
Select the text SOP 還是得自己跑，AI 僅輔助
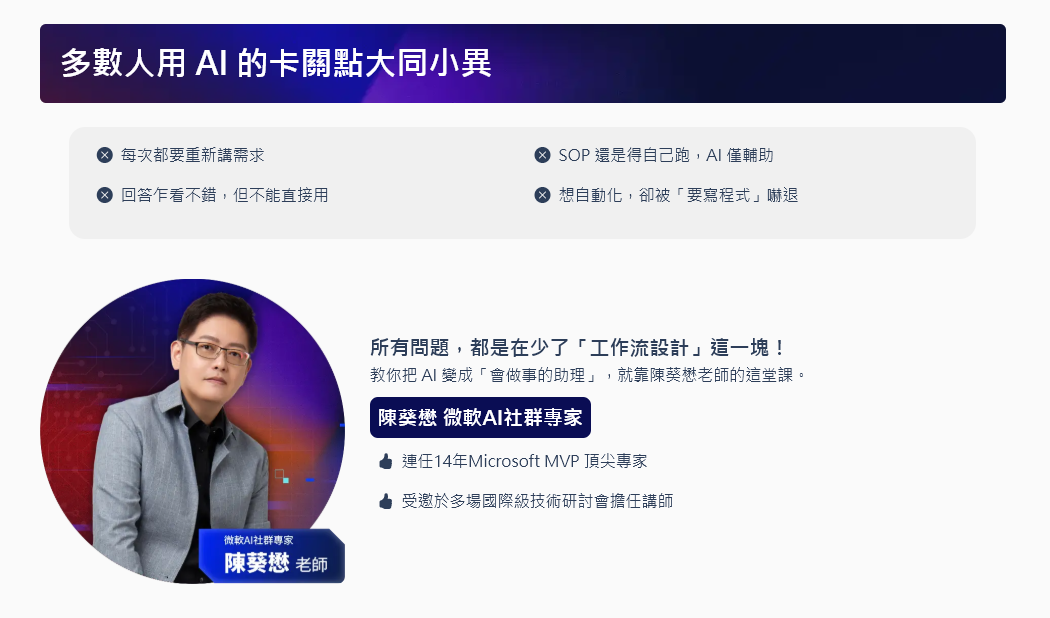666,155
